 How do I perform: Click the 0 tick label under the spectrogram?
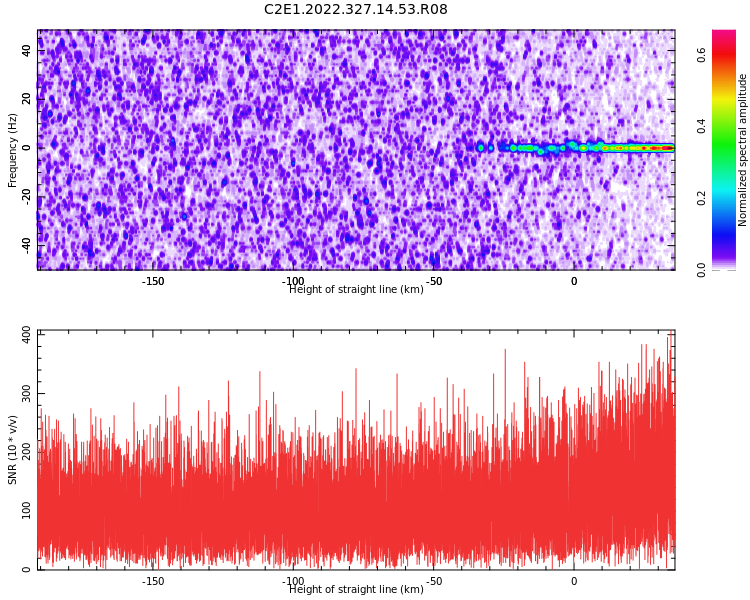(x=574, y=281)
